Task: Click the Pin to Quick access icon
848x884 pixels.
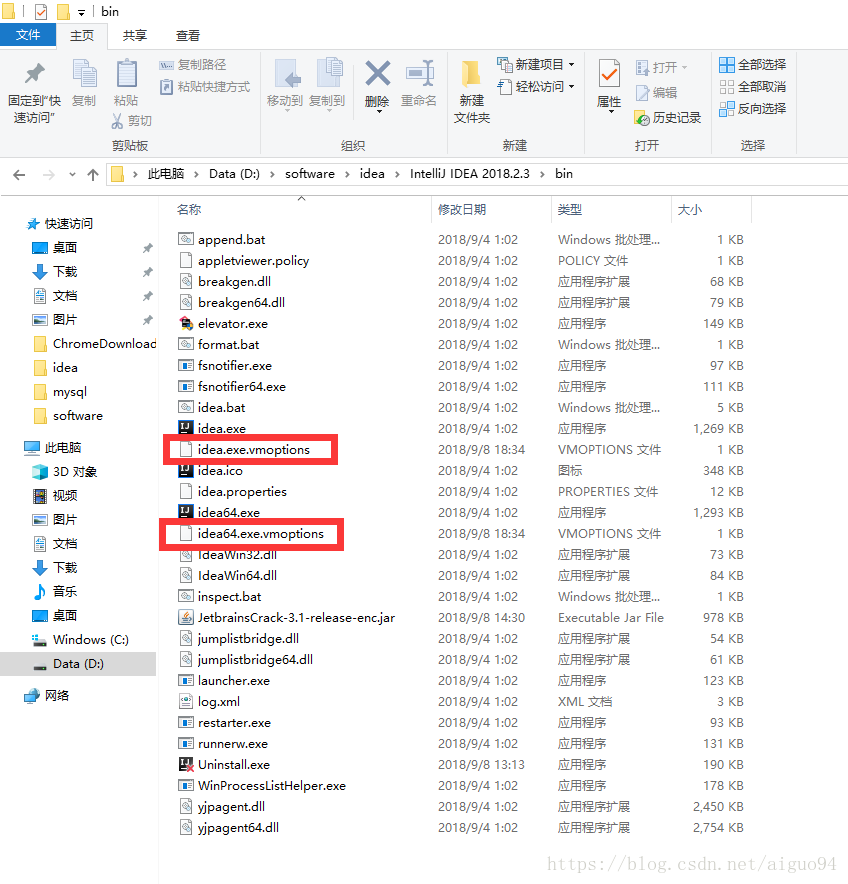Action: coord(34,74)
